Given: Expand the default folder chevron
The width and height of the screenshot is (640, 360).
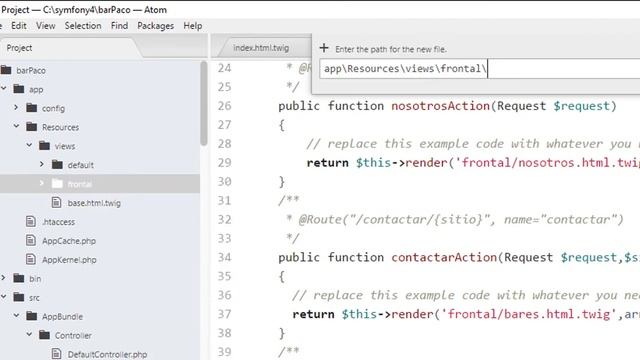Looking at the screenshot, I should pos(42,164).
